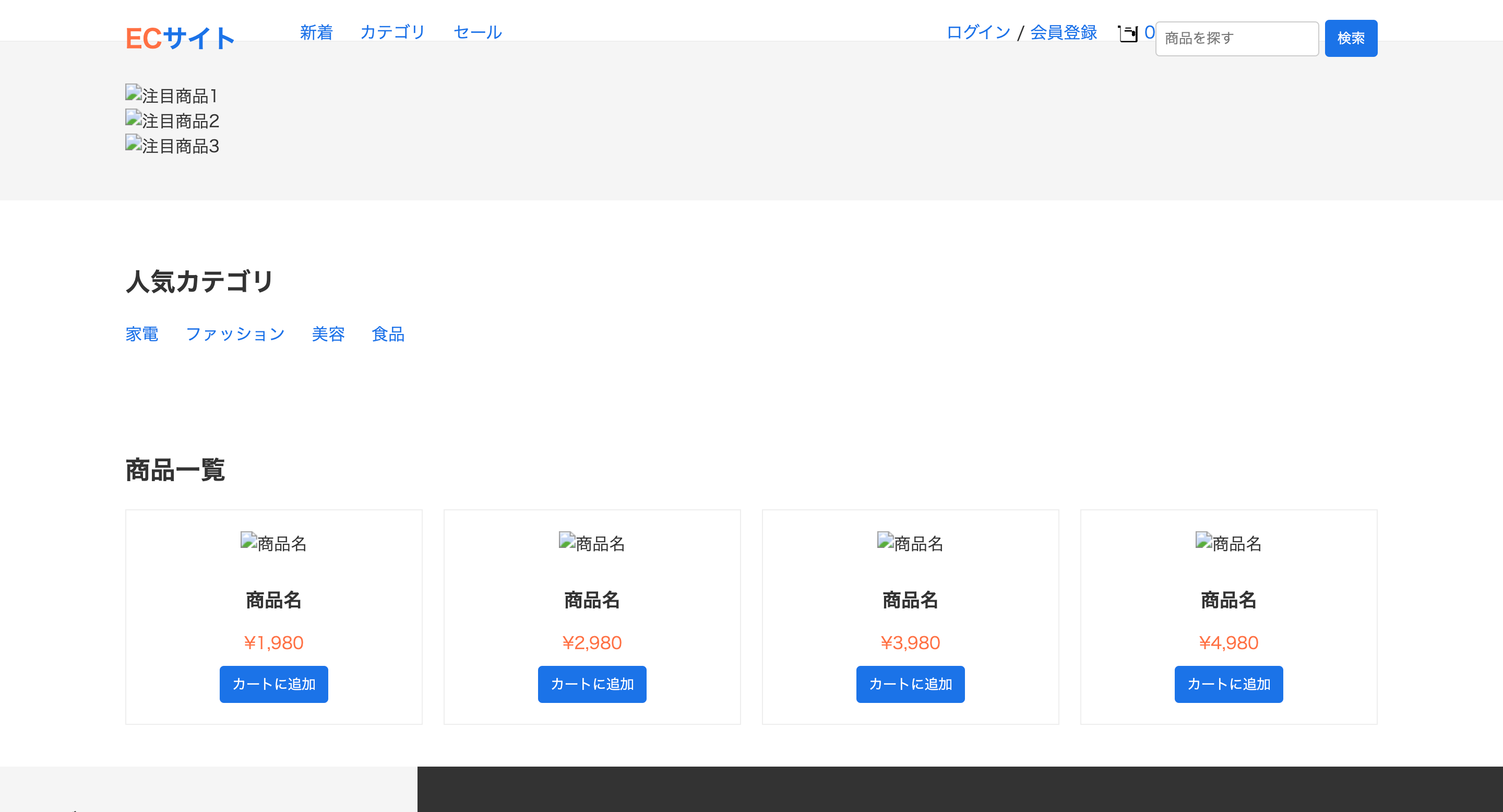Screen dimensions: 1503x812
Task: Open the カテゴリ navigation menu
Action: (x=392, y=32)
